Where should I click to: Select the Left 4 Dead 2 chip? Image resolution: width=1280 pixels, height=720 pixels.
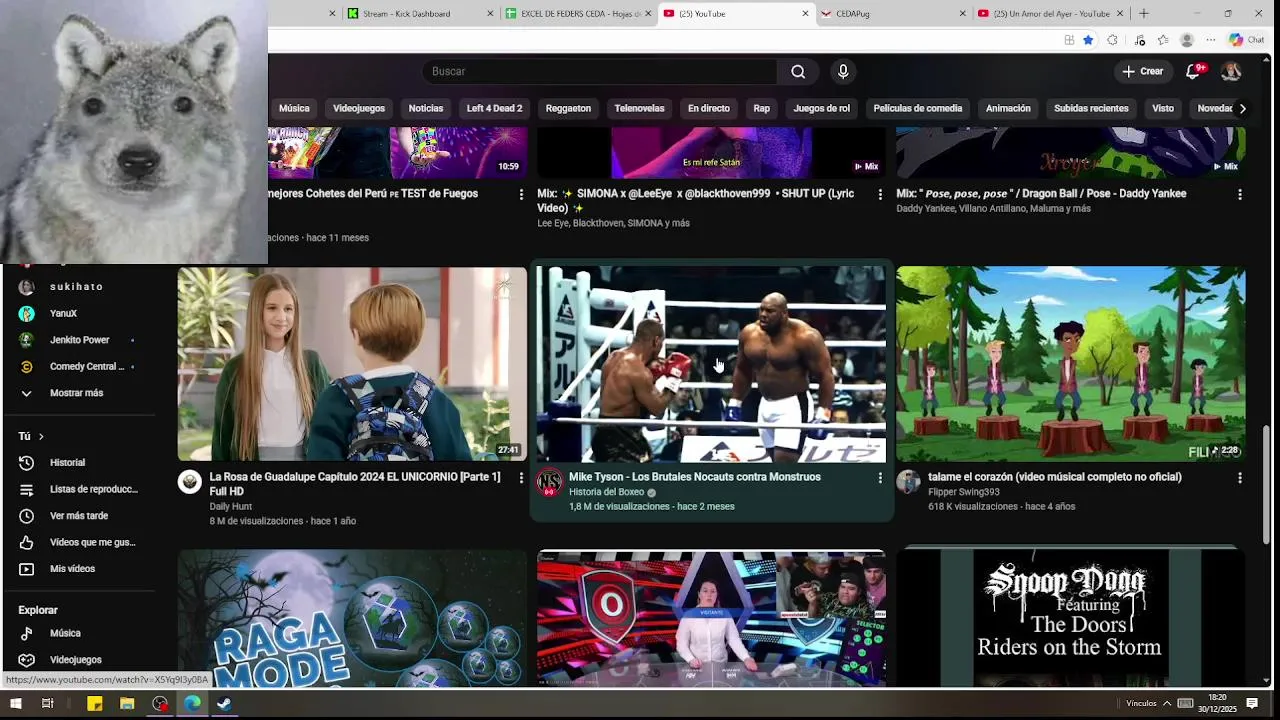(494, 108)
